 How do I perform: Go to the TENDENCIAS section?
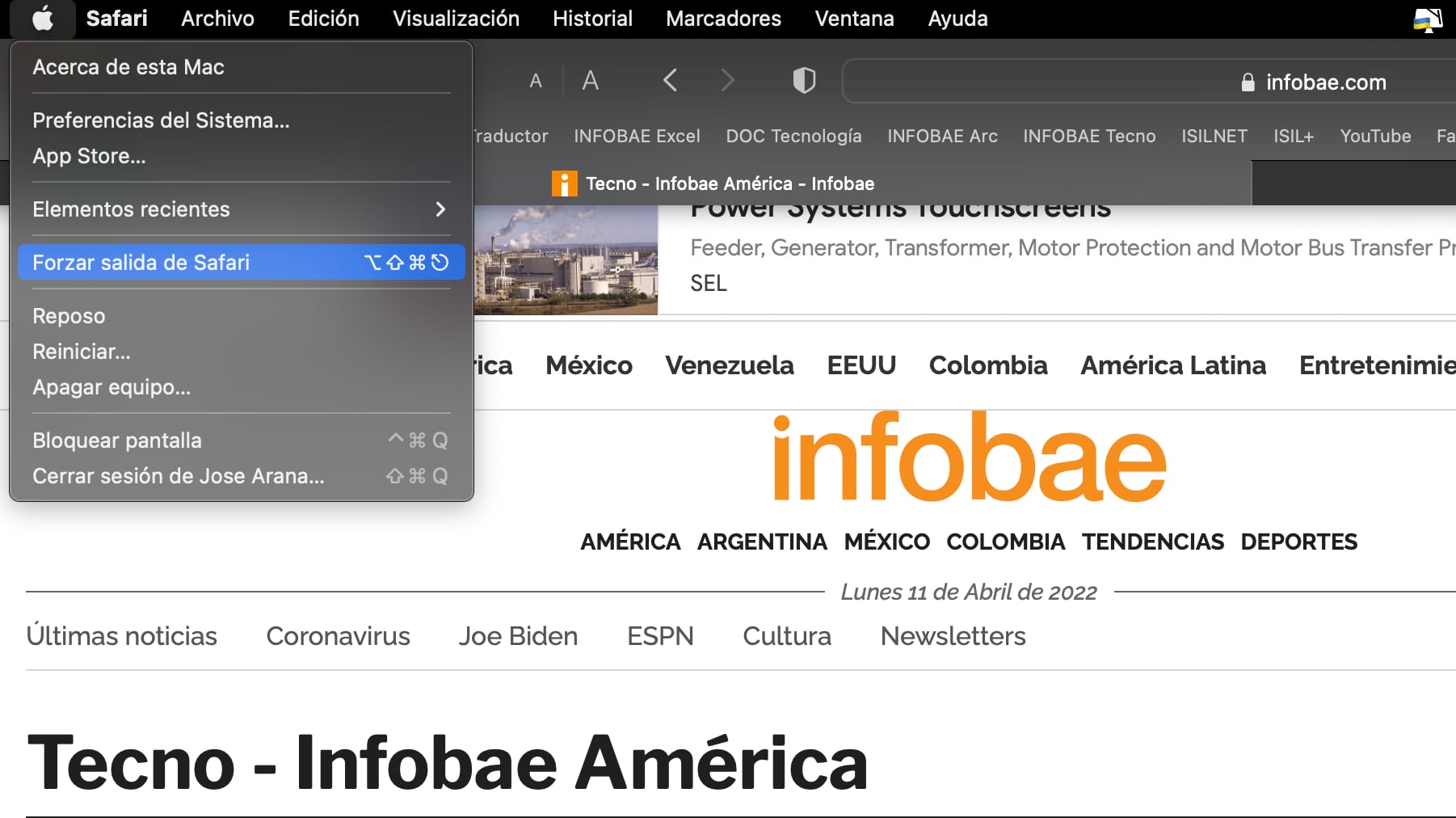[1153, 542]
